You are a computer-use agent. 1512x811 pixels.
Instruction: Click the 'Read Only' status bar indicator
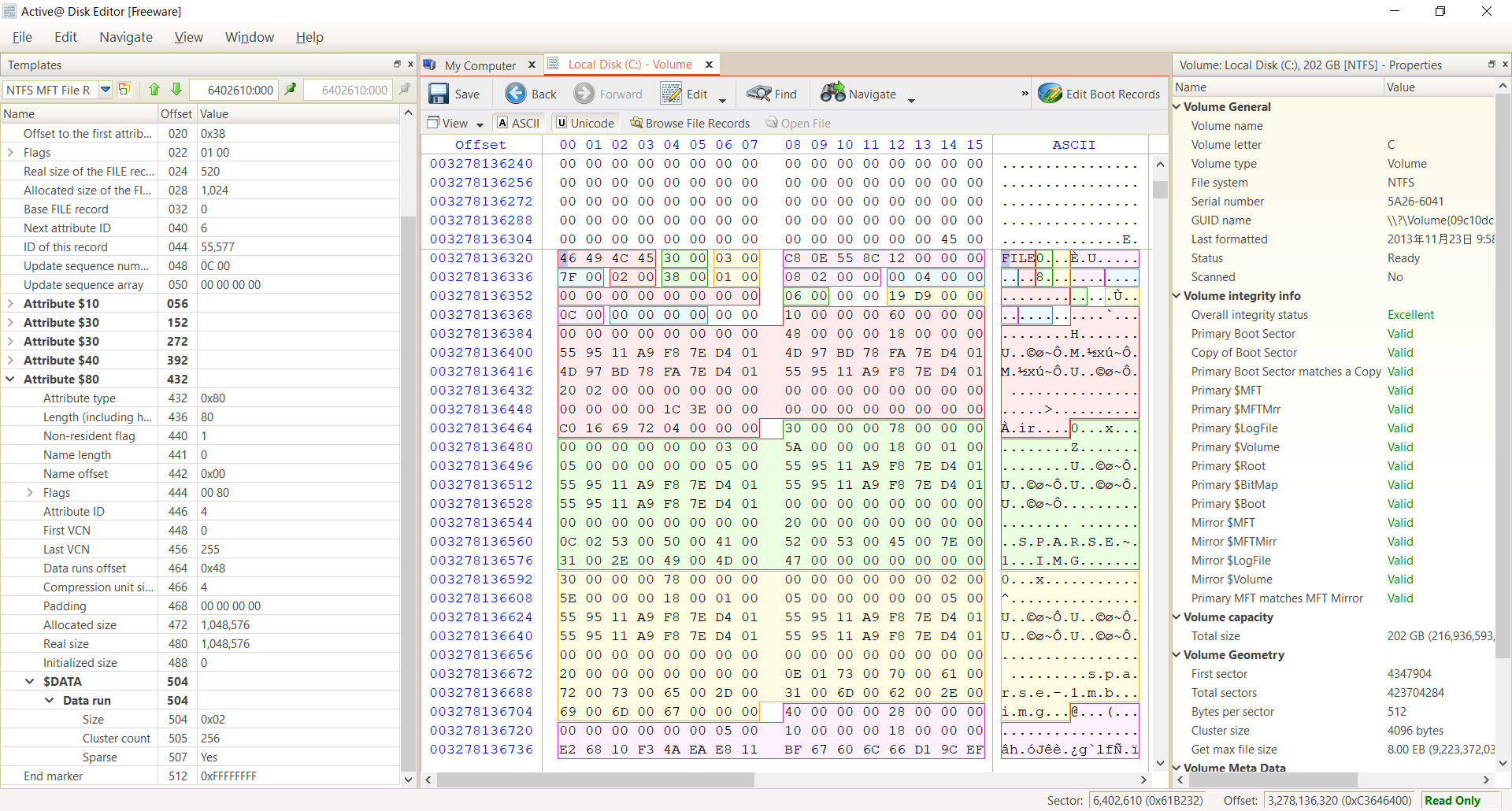1452,801
